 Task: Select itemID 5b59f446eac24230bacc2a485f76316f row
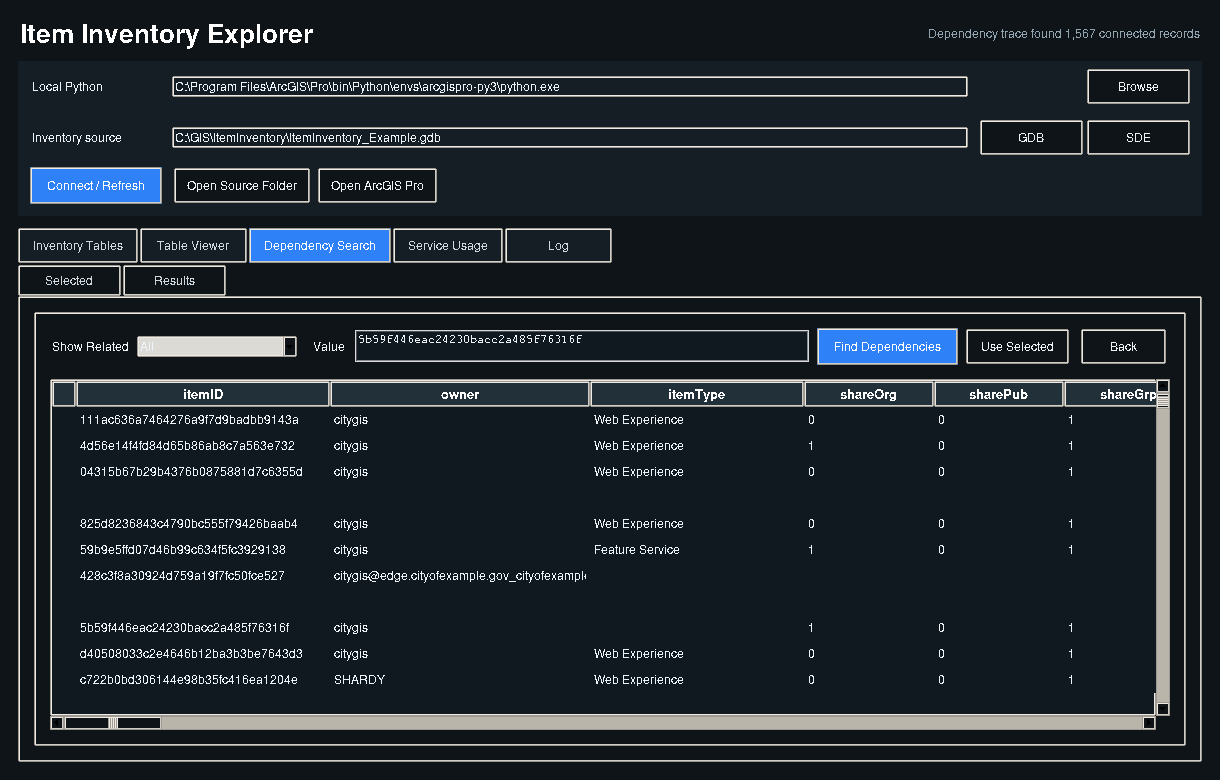604,628
